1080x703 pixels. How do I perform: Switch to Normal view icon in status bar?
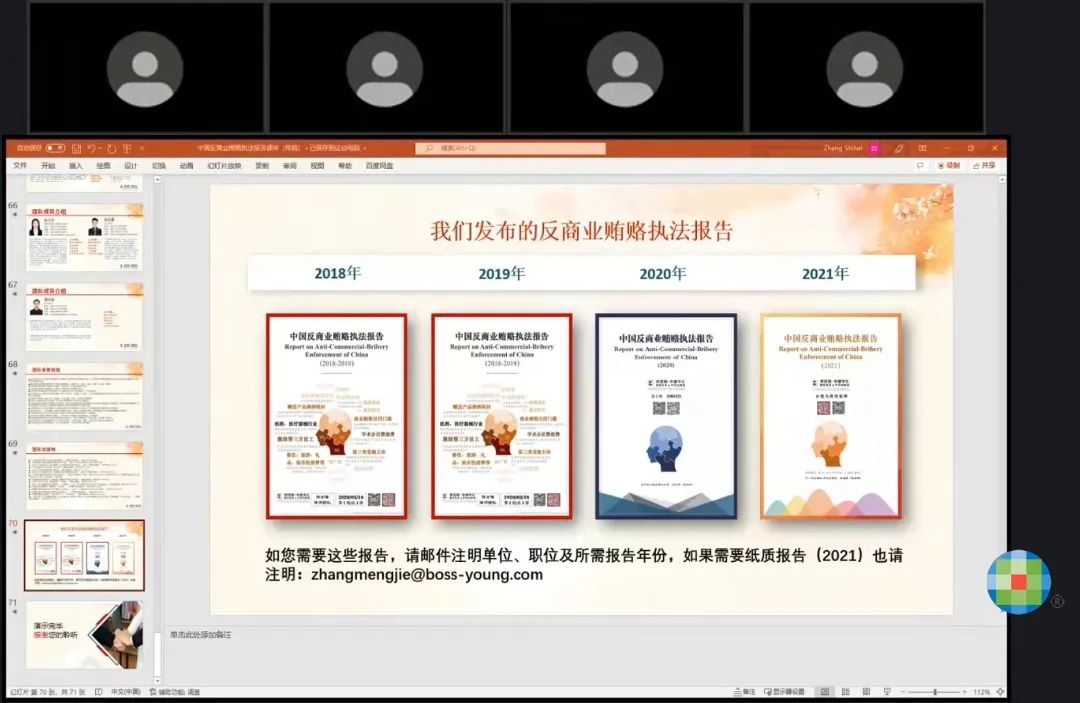click(825, 691)
